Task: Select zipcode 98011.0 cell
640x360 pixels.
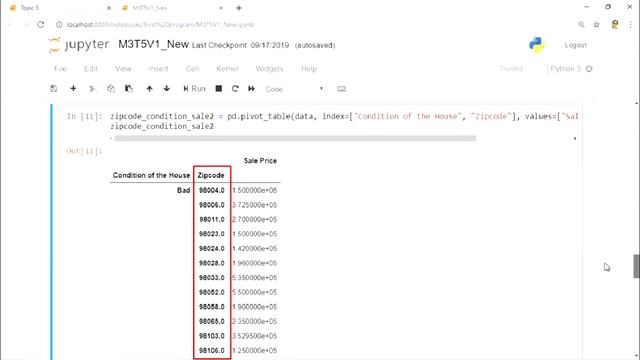Action: pyautogui.click(x=212, y=219)
